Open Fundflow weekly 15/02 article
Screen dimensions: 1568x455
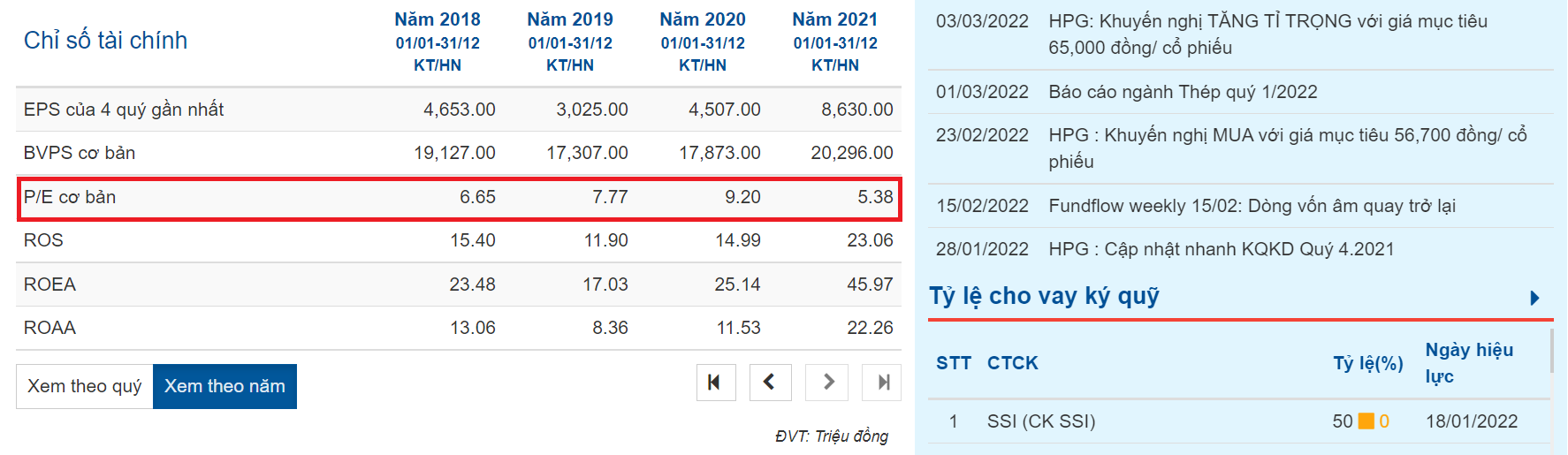point(1252,206)
